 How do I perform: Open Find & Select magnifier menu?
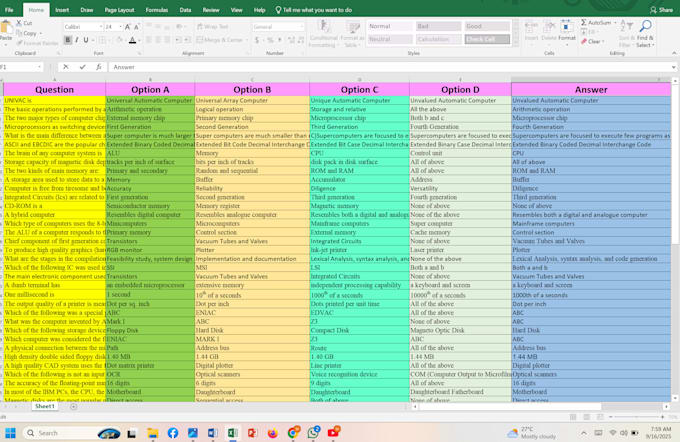tap(645, 33)
